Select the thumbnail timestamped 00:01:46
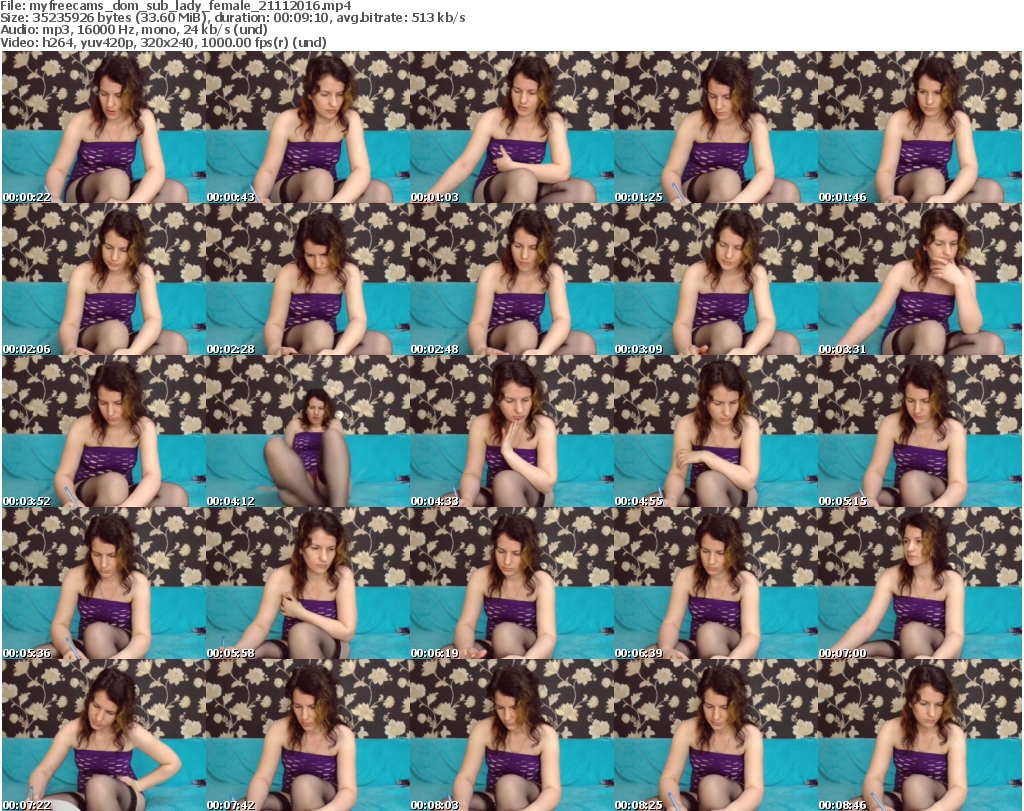Viewport: 1024px width, 811px height. coord(920,127)
